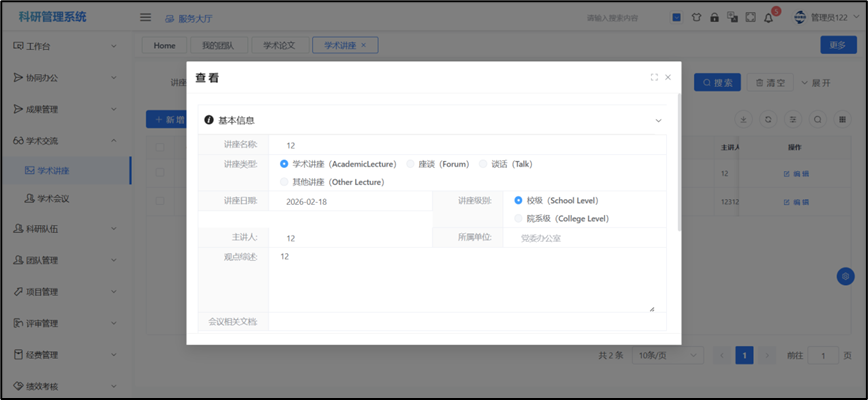Viewport: 868px width, 400px height.
Task: Maximize the 查看 dialog to fullscreen
Action: coord(654,77)
